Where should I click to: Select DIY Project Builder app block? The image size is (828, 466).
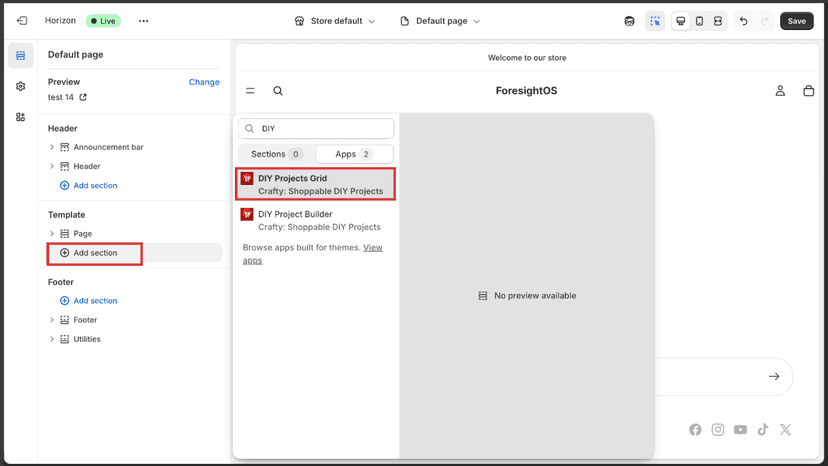click(x=315, y=220)
